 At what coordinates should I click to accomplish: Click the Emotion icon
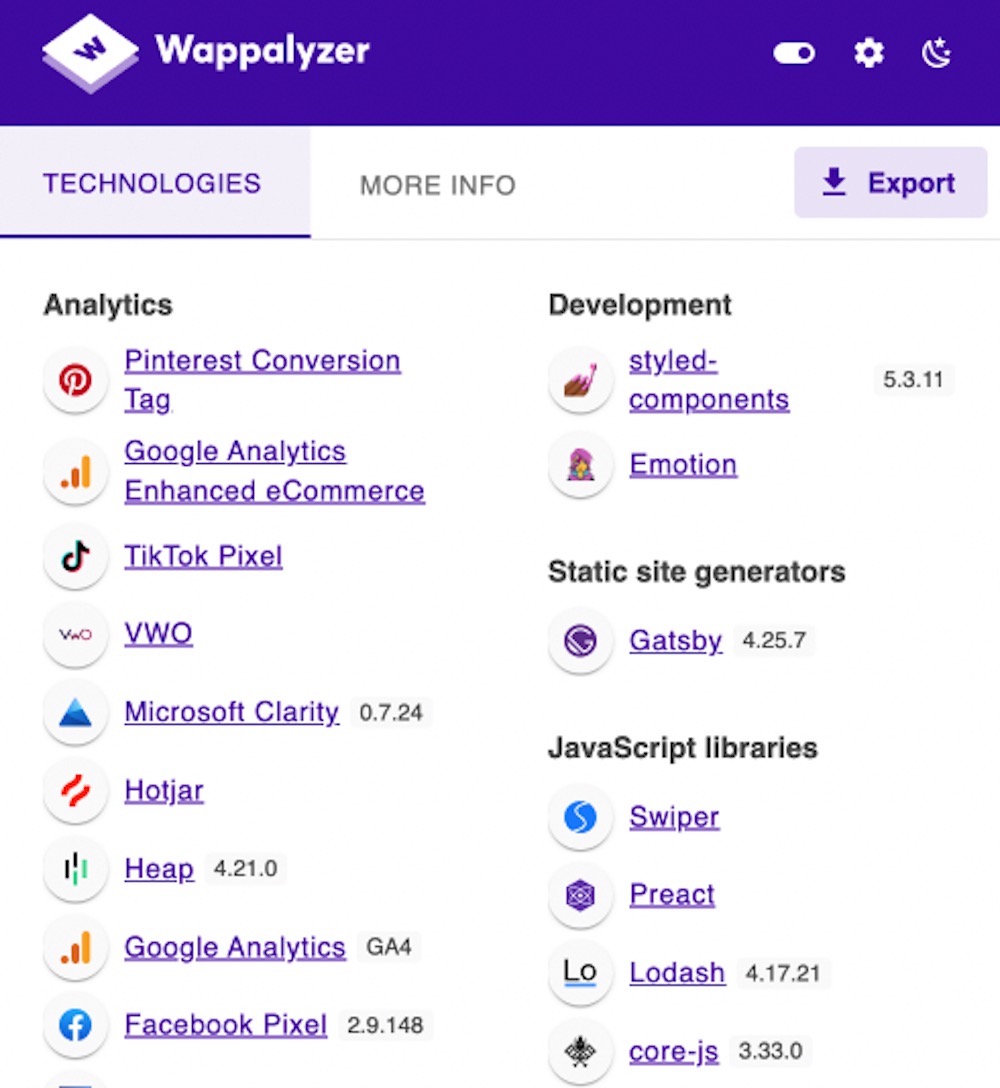581,465
